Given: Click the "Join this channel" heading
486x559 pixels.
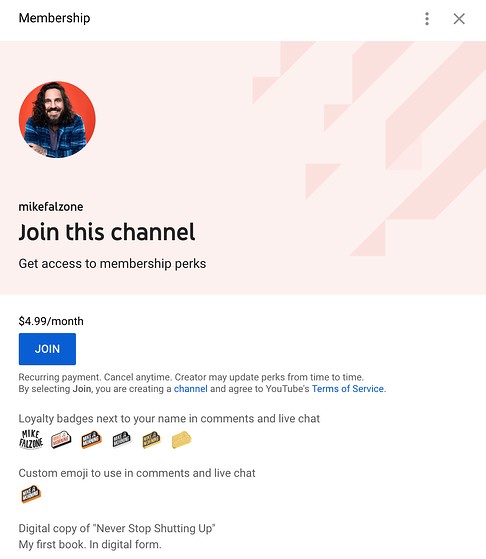Looking at the screenshot, I should pyautogui.click(x=107, y=232).
